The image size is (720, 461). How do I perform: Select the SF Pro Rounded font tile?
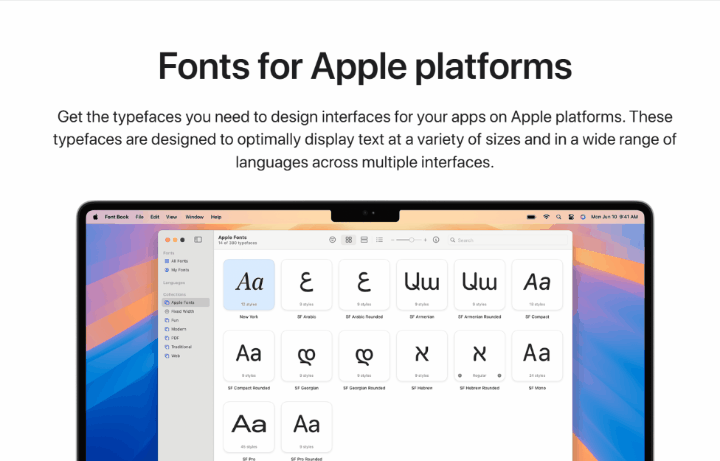click(x=307, y=427)
